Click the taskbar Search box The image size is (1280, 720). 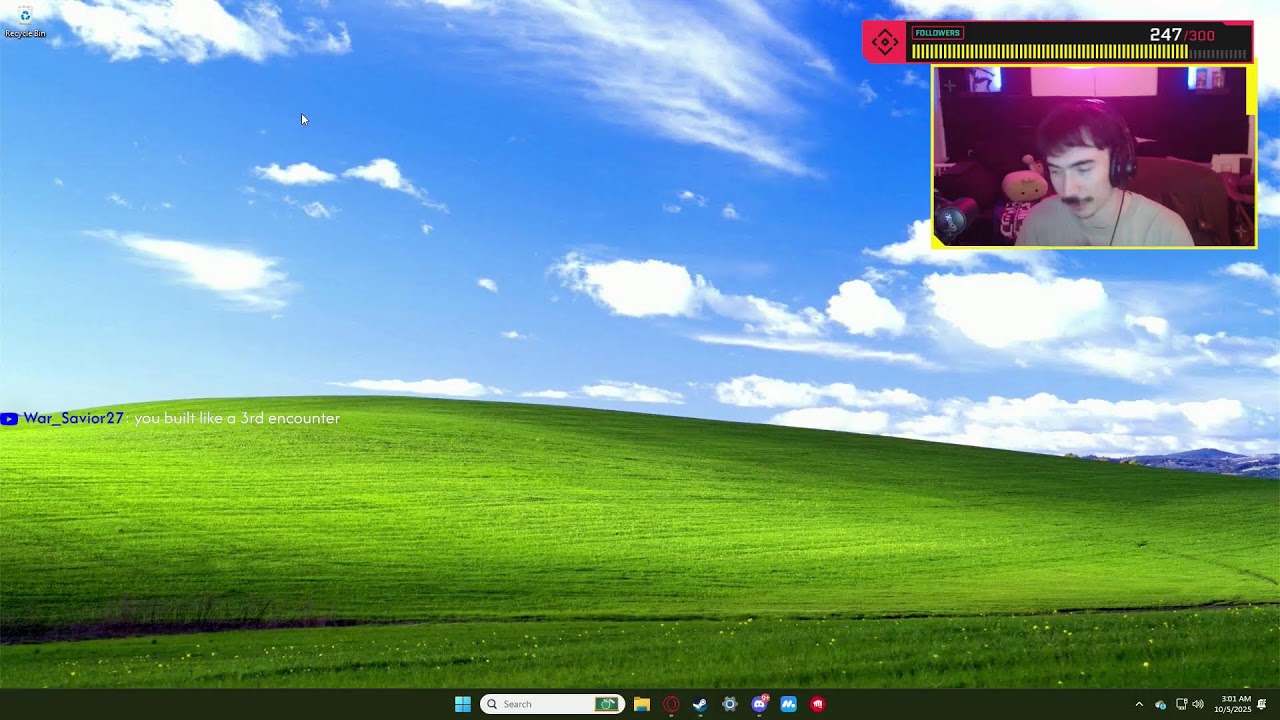coord(552,704)
